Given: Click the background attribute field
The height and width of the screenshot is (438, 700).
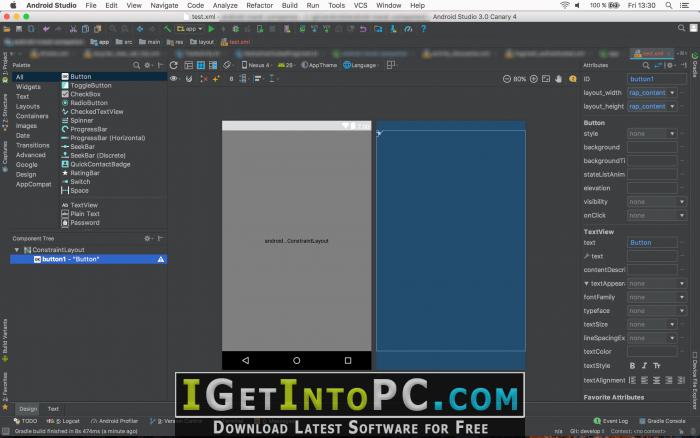Looking at the screenshot, I should click(x=652, y=147).
